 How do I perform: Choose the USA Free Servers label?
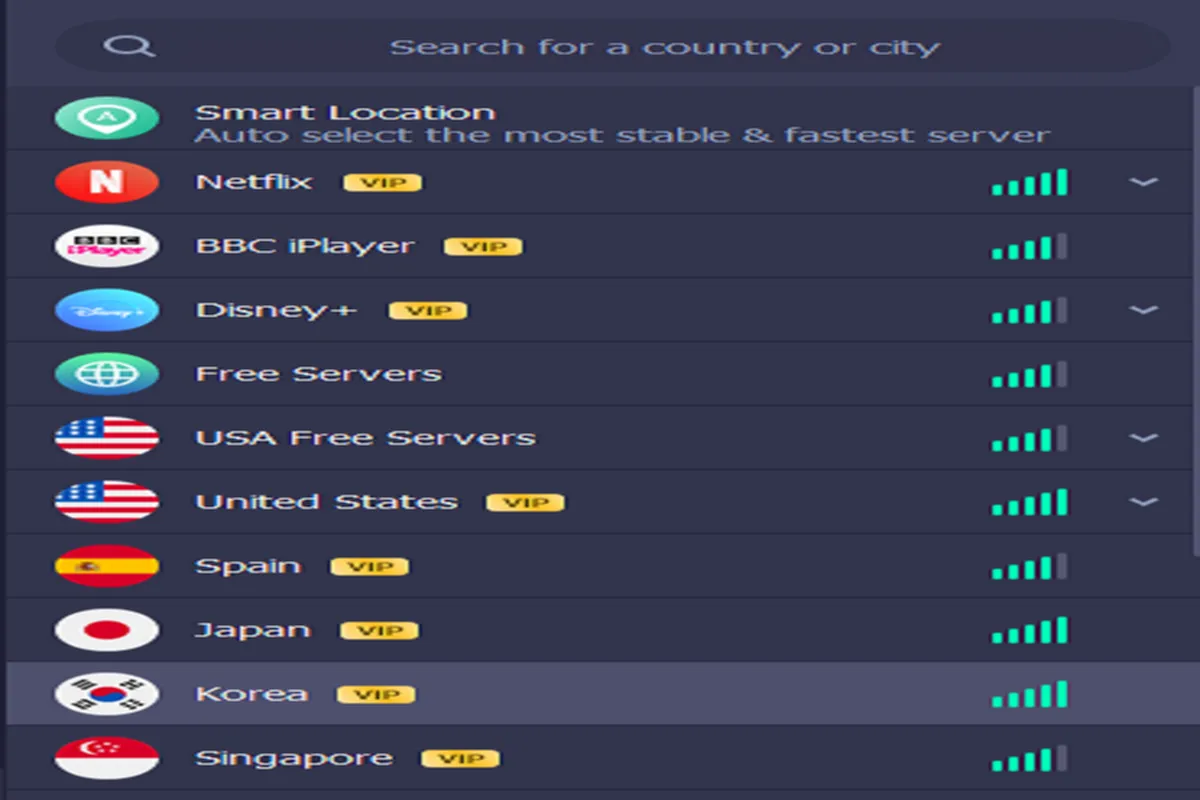click(365, 438)
